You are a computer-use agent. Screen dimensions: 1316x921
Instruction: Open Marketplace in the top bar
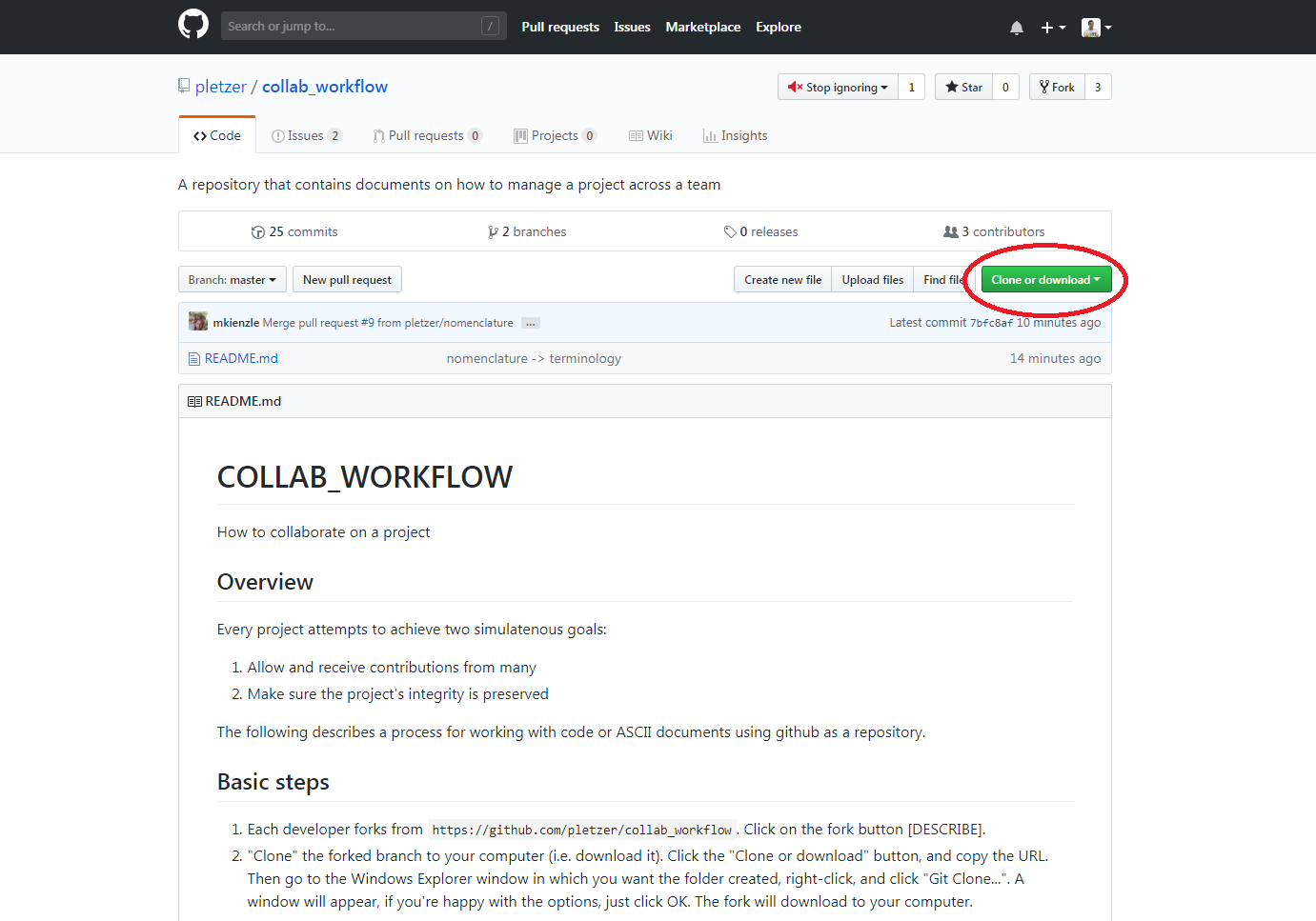click(703, 27)
